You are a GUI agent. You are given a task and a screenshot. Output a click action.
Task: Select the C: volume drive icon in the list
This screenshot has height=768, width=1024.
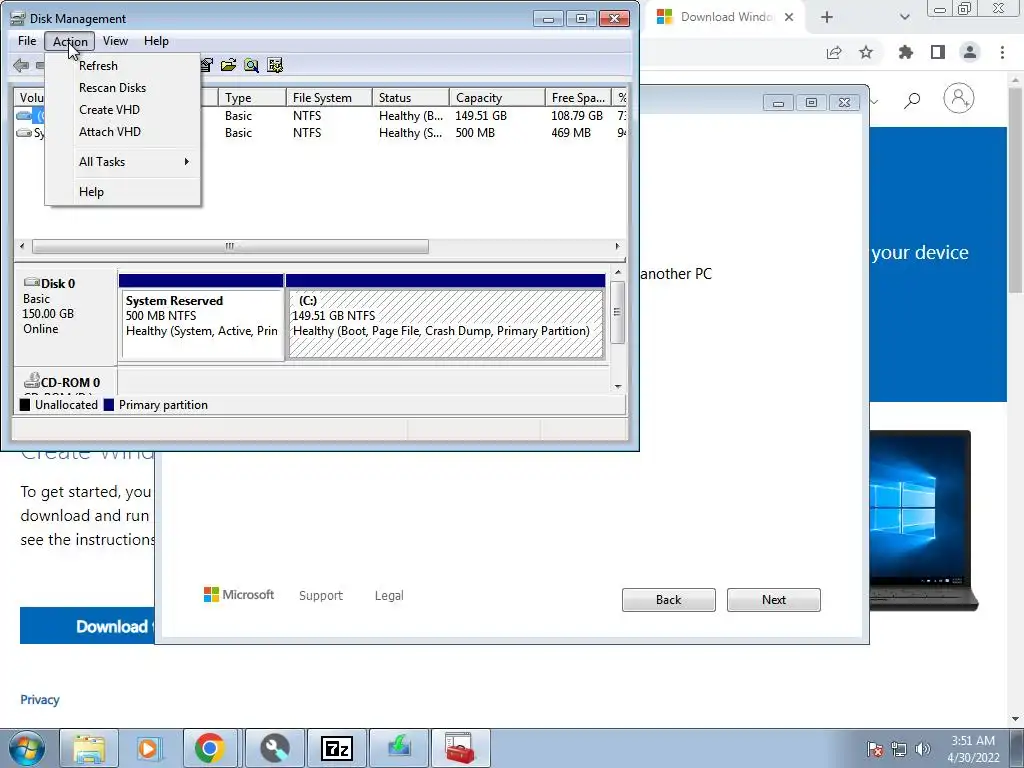(24, 116)
